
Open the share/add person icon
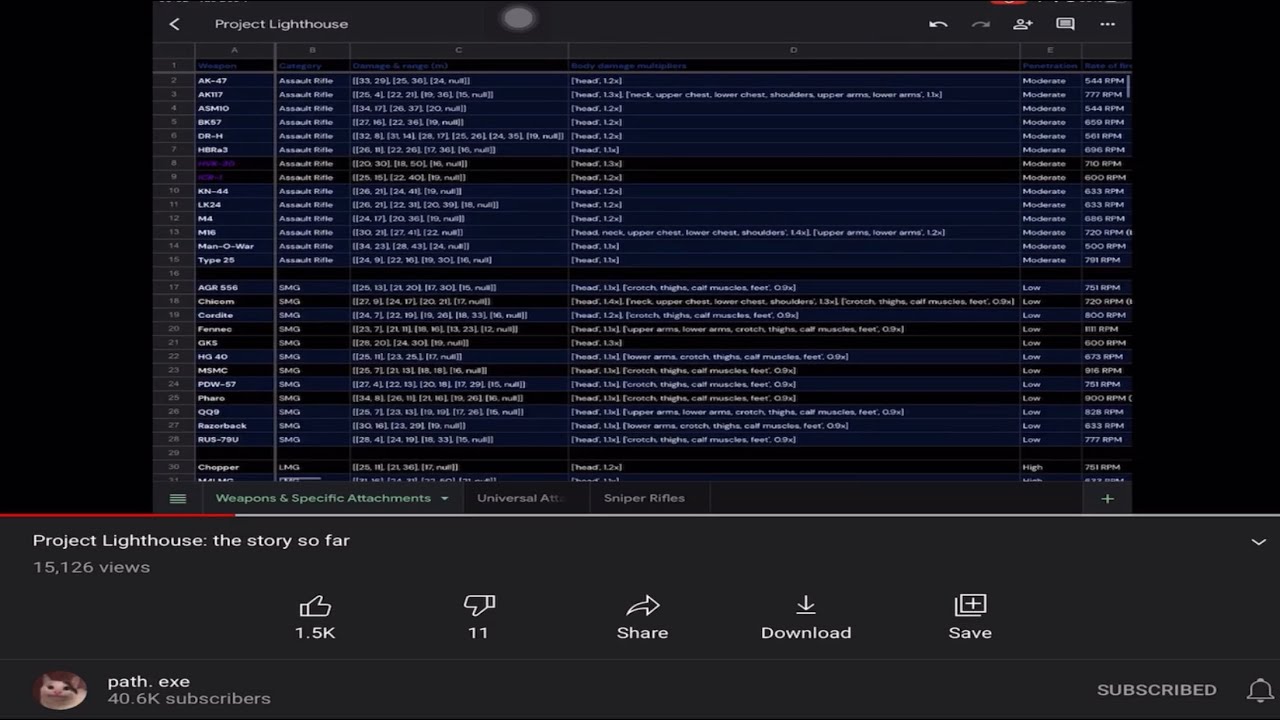click(x=1022, y=24)
